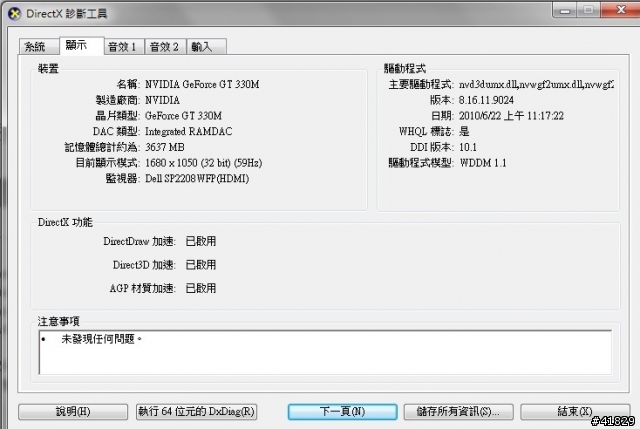Screen dimensions: 640x429
Task: Click the 驅動程式模型 label
Action: tap(421, 163)
